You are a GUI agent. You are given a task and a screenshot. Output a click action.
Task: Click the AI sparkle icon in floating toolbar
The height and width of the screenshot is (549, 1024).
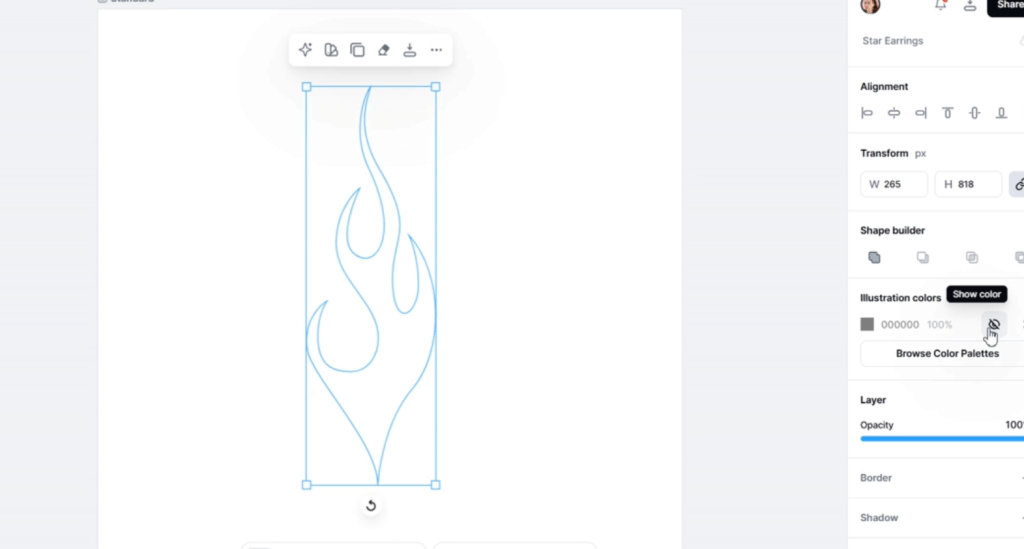click(x=306, y=50)
